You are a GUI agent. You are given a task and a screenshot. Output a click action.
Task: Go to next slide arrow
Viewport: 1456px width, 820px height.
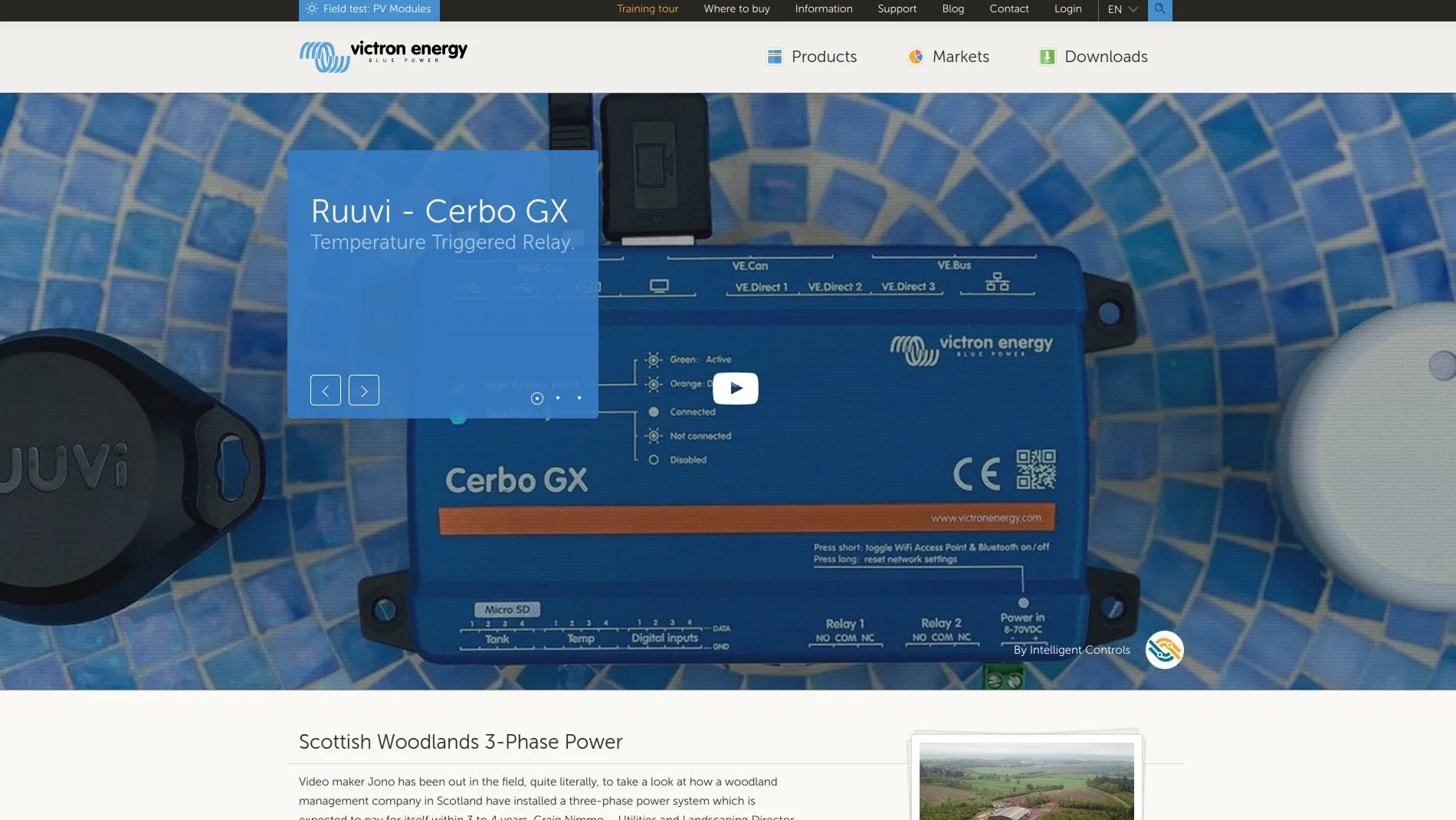point(364,390)
